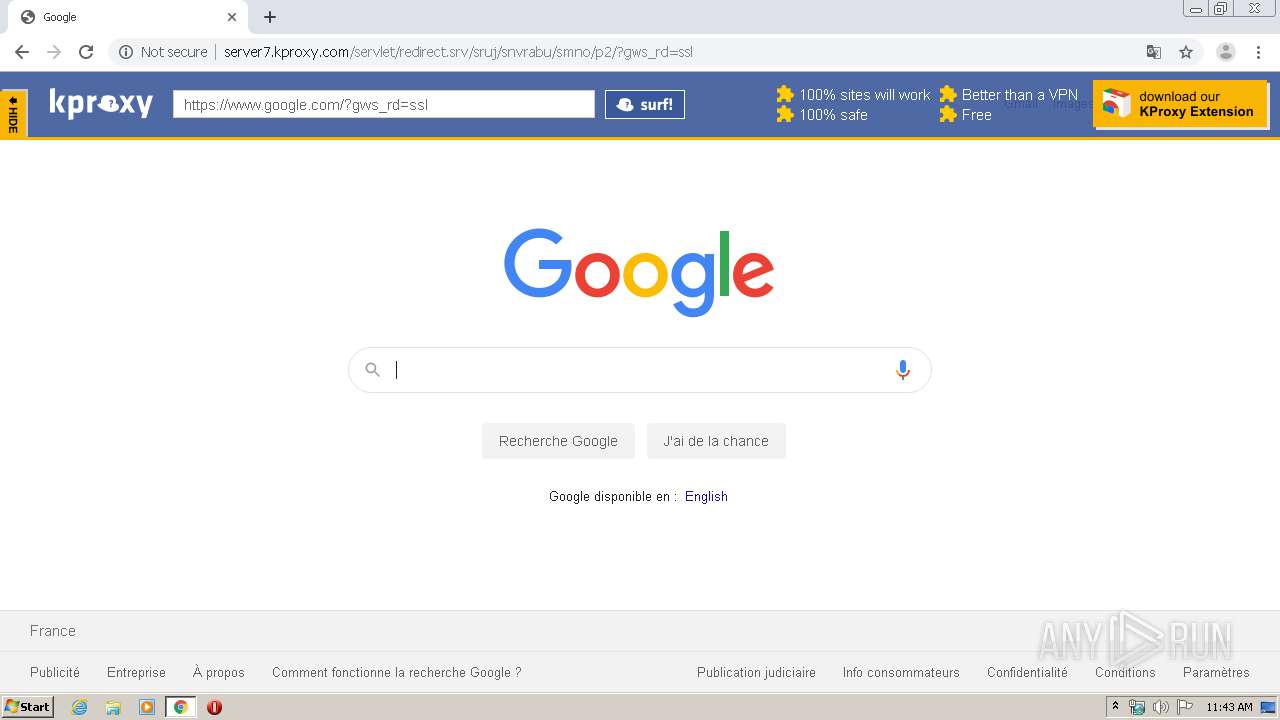This screenshot has width=1280, height=720.
Task: Hide the KProxy bar with HIDE tab
Action: (x=13, y=114)
